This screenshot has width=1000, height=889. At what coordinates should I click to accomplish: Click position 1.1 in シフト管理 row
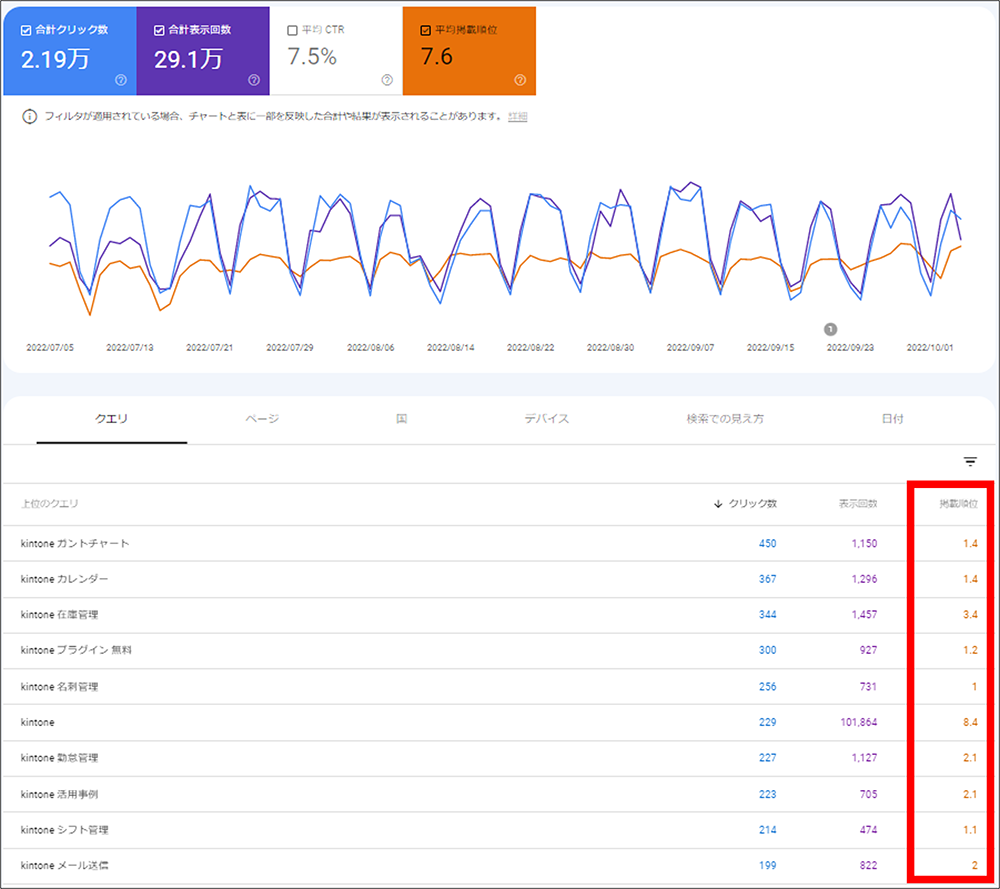[970, 830]
